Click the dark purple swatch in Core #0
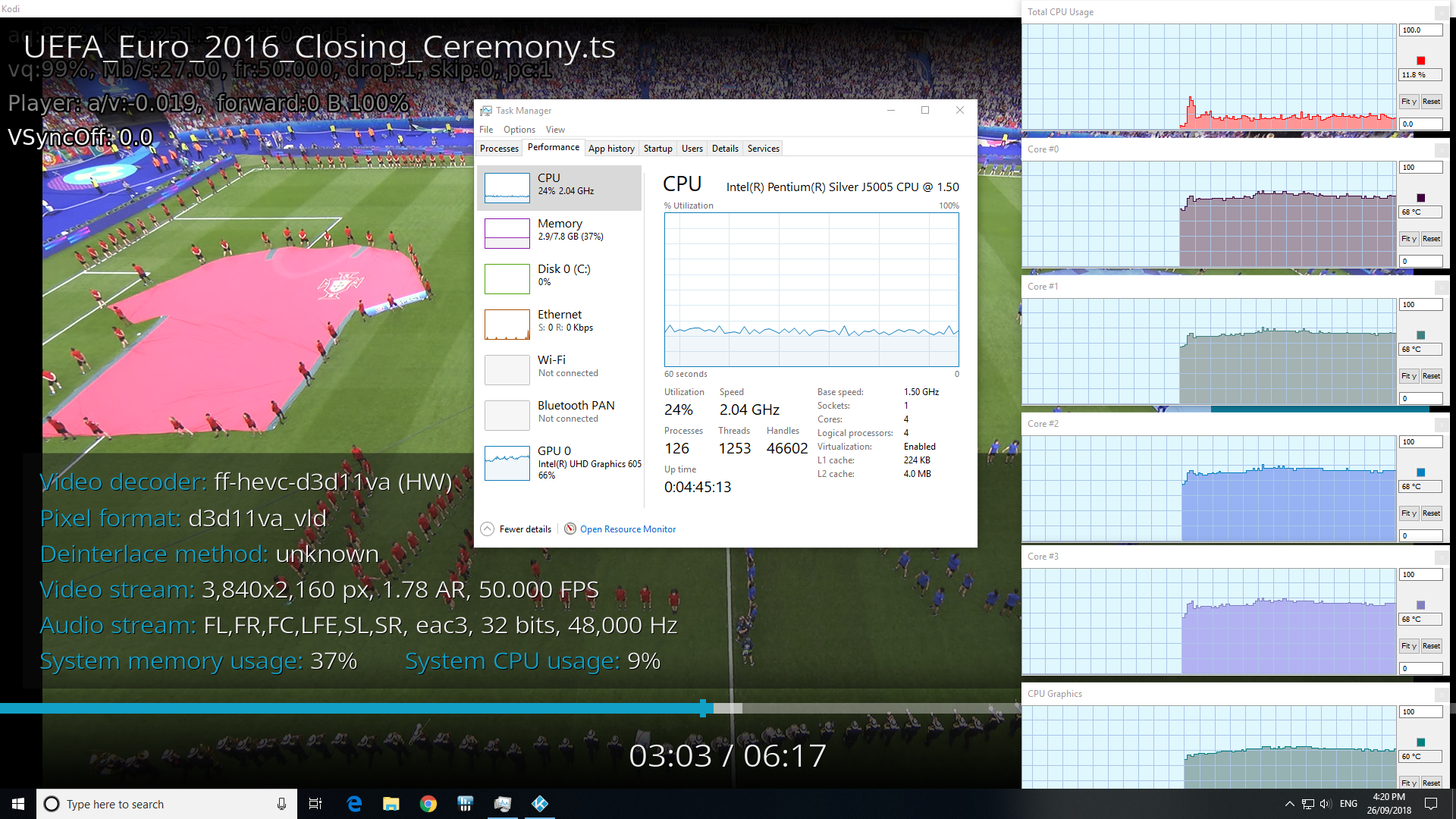Image resolution: width=1456 pixels, height=819 pixels. (x=1421, y=198)
